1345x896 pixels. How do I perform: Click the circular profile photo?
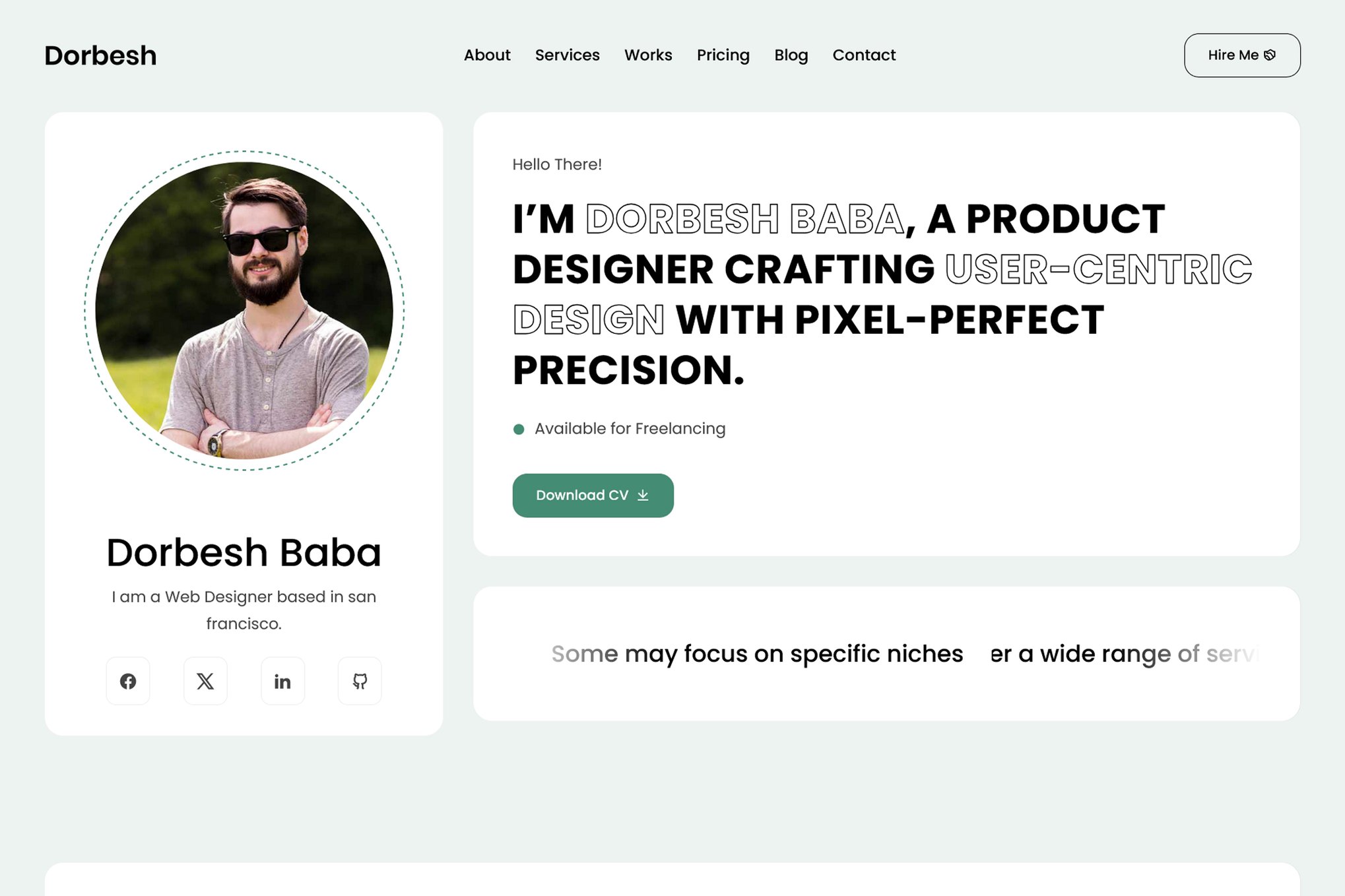tap(244, 310)
